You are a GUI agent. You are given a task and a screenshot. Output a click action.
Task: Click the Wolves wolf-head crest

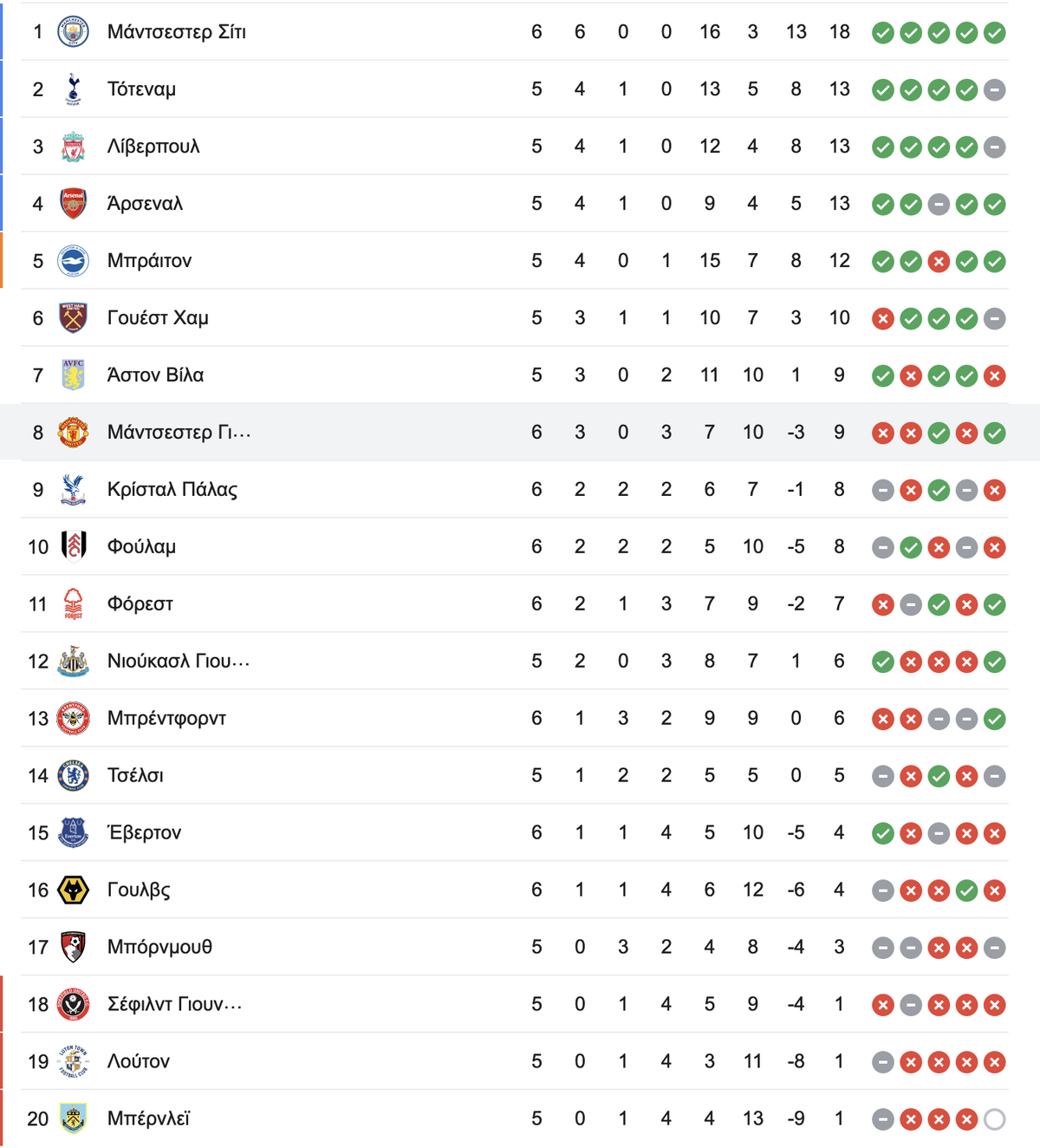(73, 890)
